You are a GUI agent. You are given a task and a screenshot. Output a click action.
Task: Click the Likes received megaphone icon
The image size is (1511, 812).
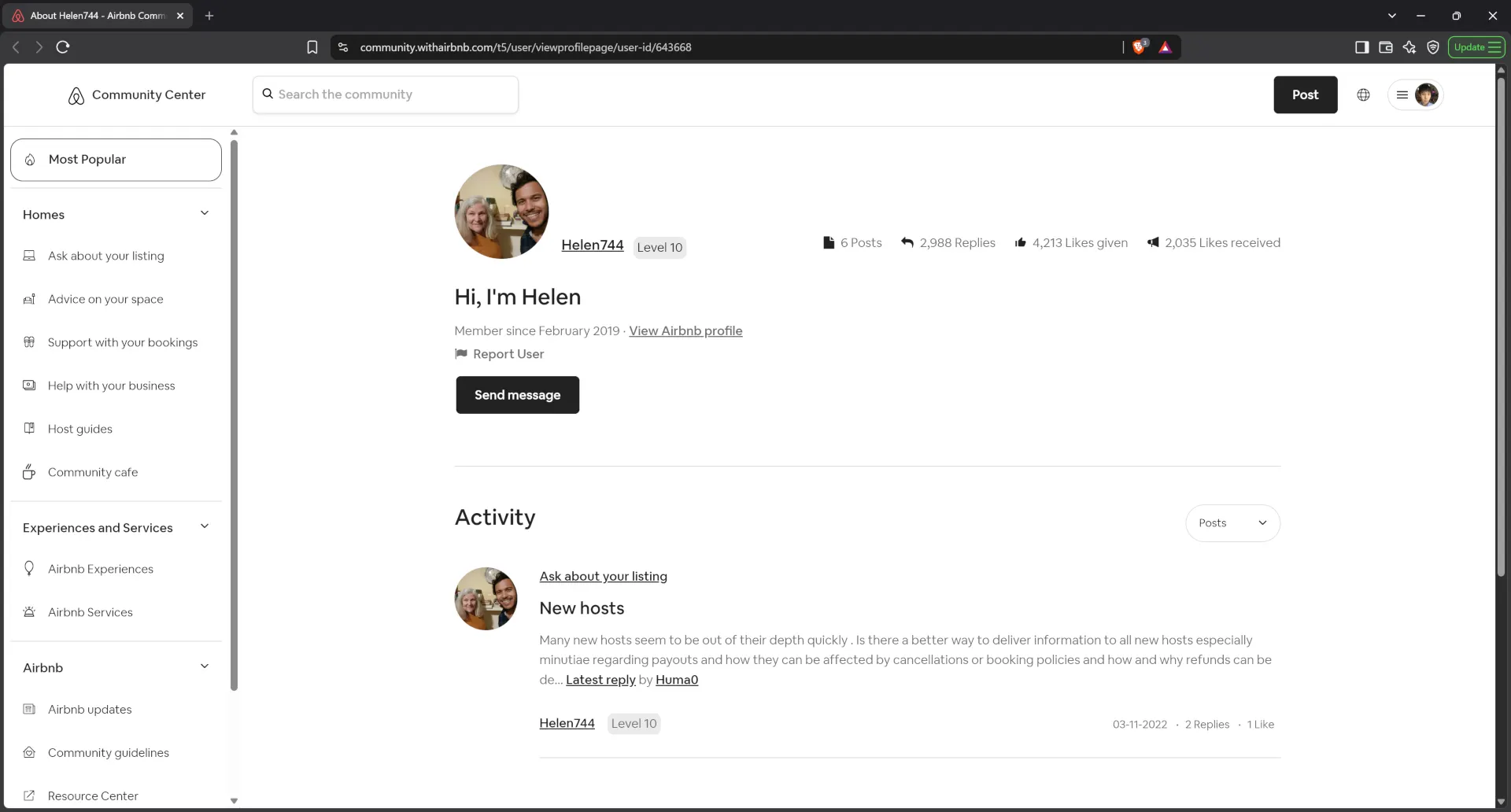click(1153, 242)
